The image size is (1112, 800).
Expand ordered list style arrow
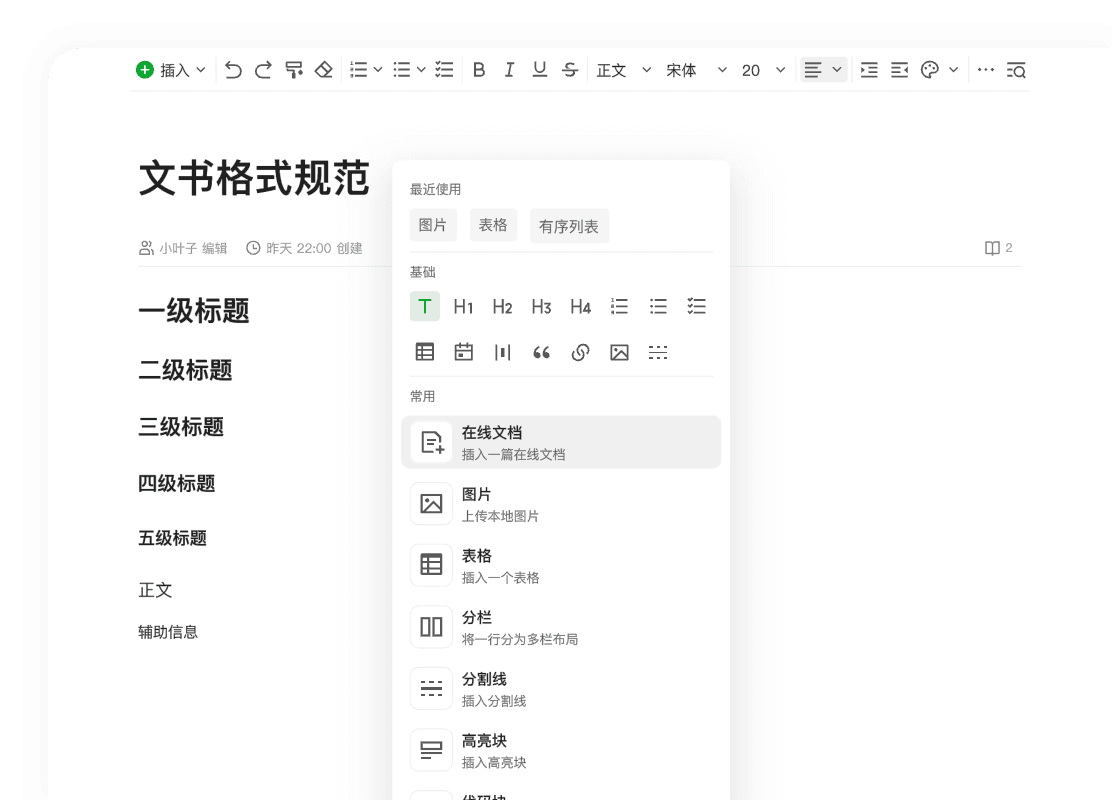(x=378, y=70)
